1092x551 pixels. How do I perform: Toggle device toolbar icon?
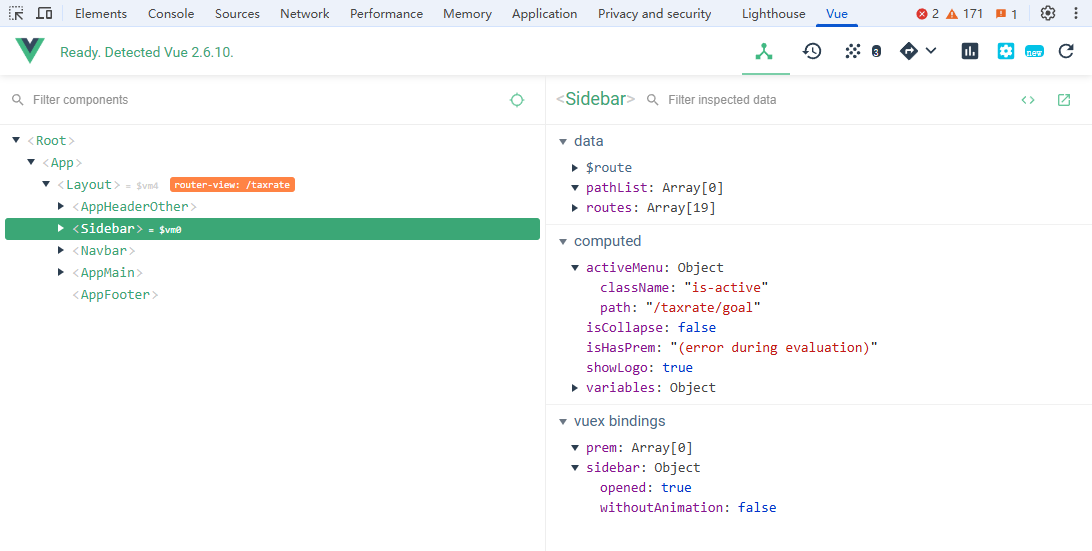[x=44, y=13]
